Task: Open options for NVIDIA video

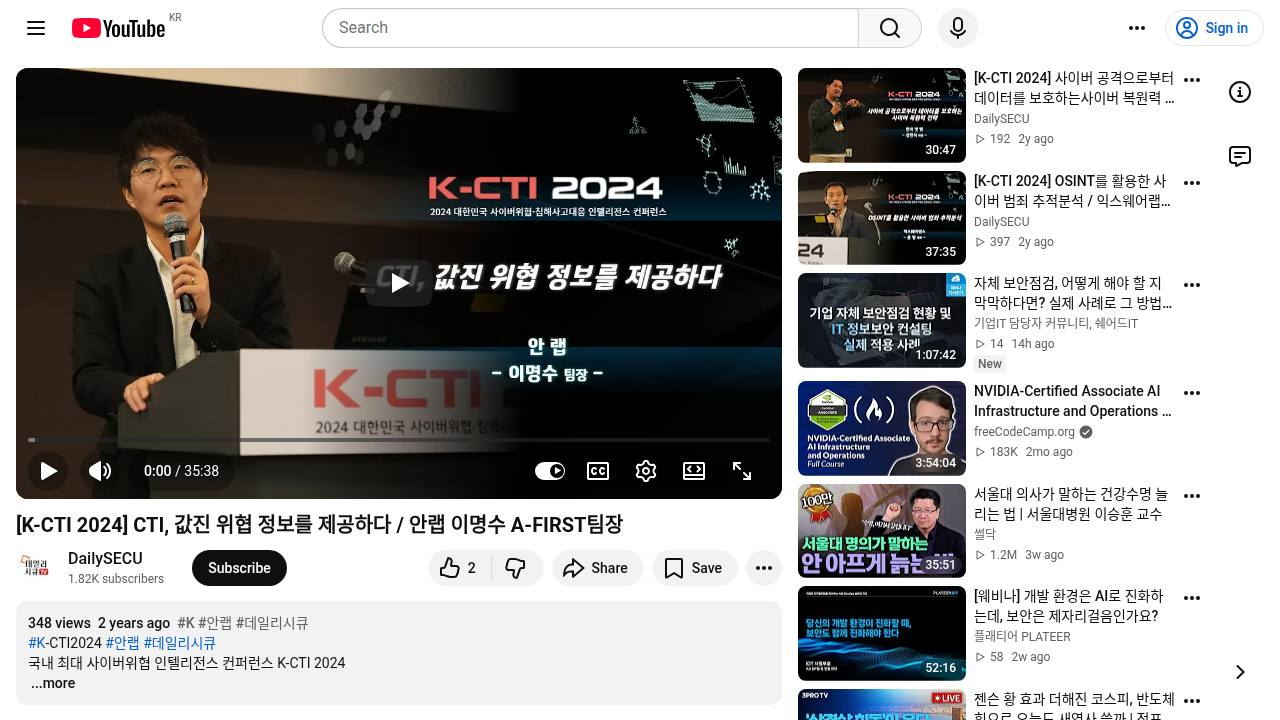Action: (1192, 393)
